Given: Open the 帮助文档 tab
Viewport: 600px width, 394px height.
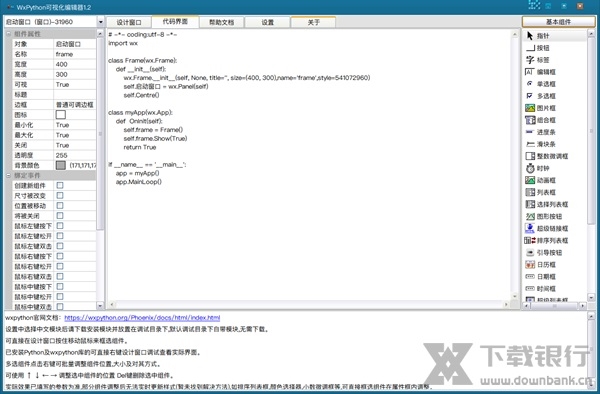Looking at the screenshot, I should (x=222, y=22).
